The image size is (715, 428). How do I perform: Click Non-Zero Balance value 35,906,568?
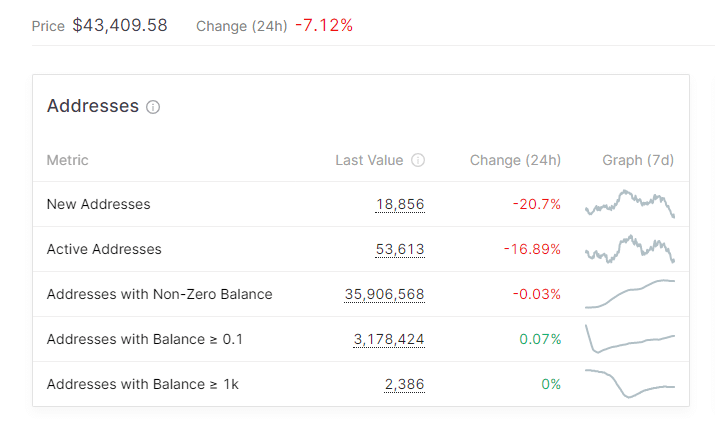[x=384, y=294]
